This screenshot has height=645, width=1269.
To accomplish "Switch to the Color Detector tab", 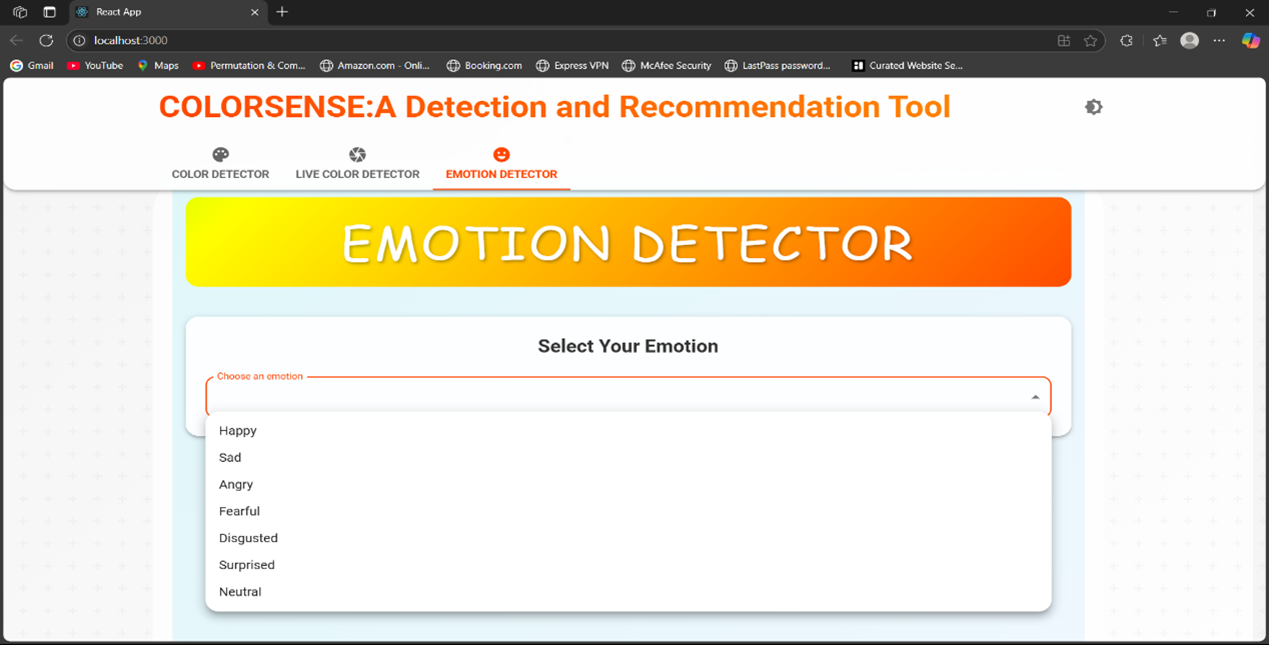I will tap(220, 174).
